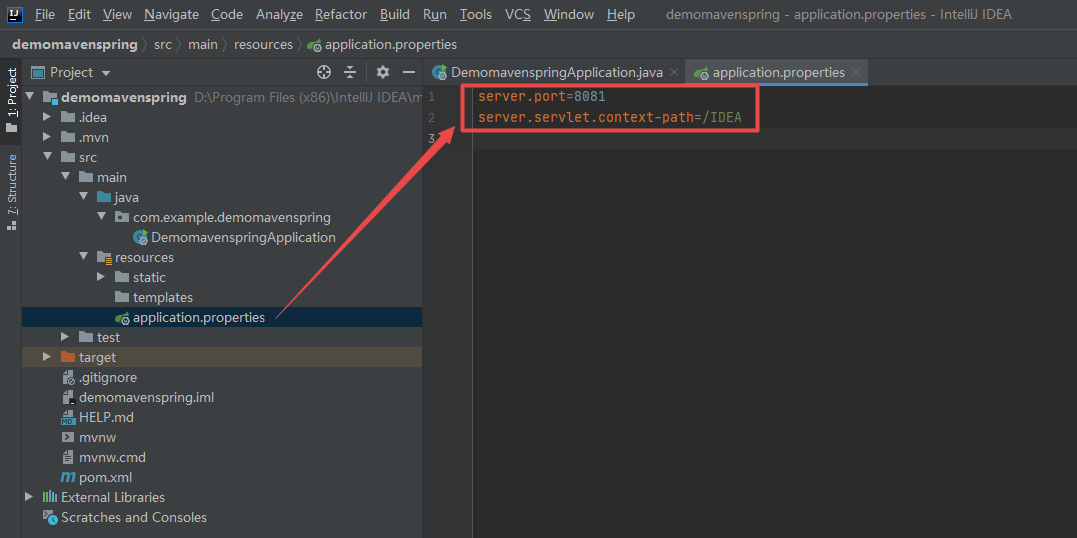1077x538 pixels.
Task: Expand the .idea folder
Action: point(47,117)
